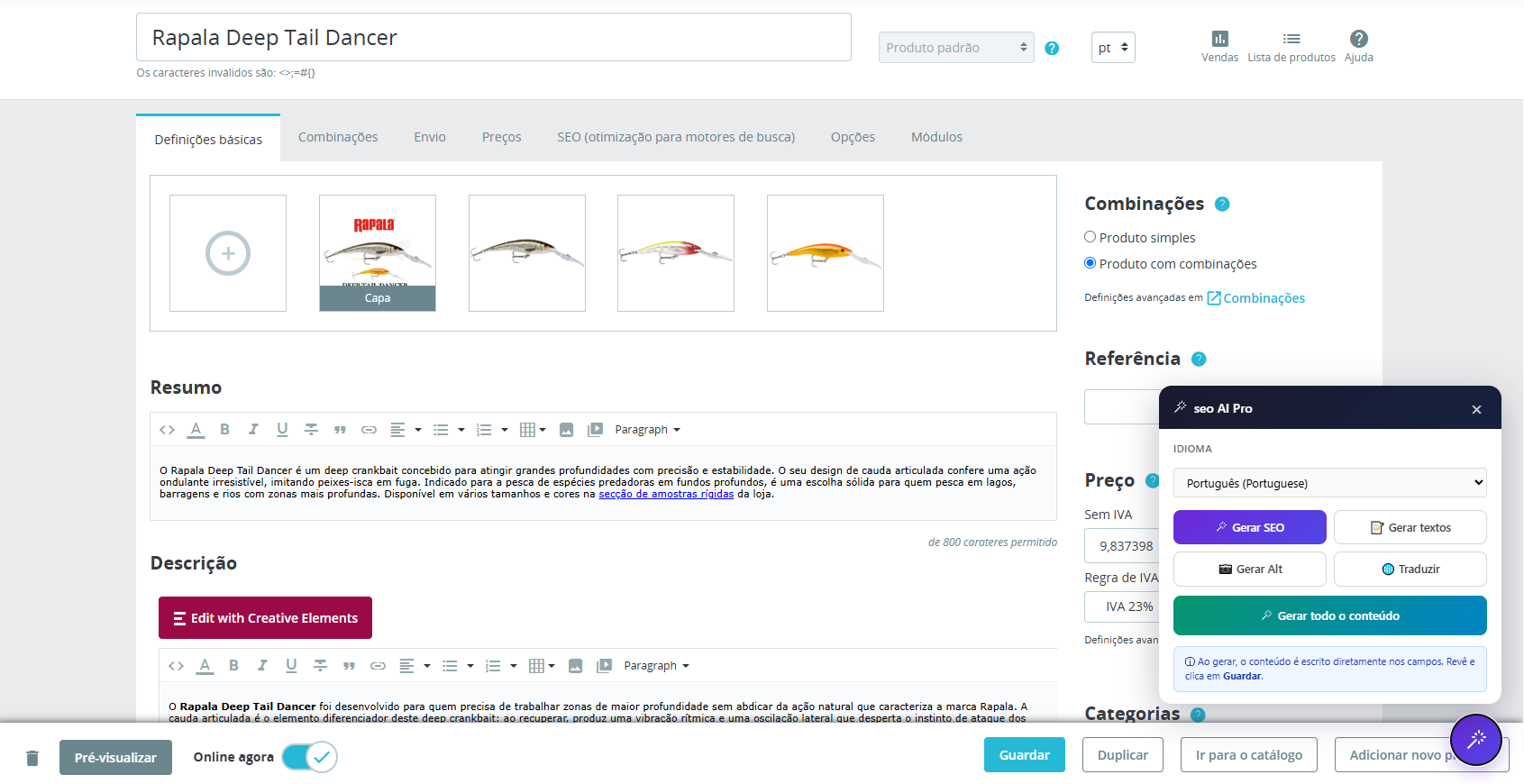Open table dropdown in Resumo editor
Screen dimensions: 1524x784
click(x=533, y=430)
